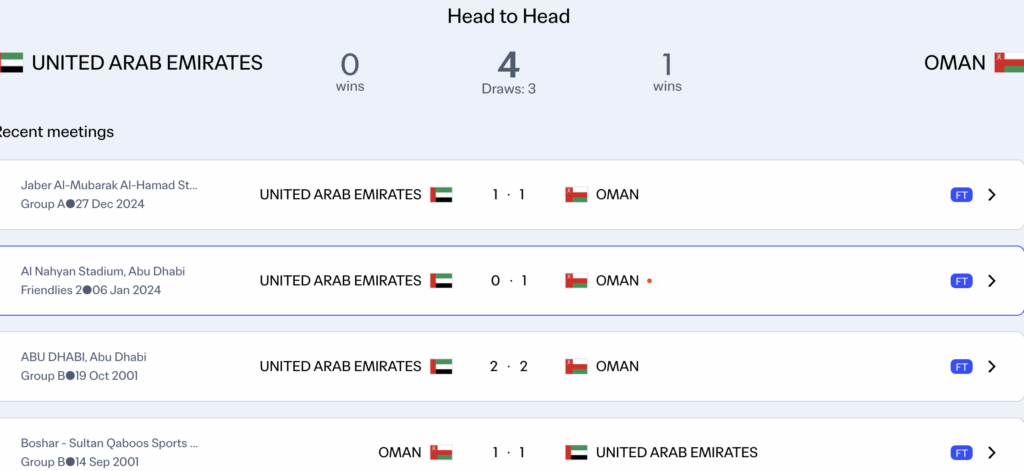Click UAE flag in the head-to-head header
This screenshot has height=471, width=1024.
pos(11,63)
